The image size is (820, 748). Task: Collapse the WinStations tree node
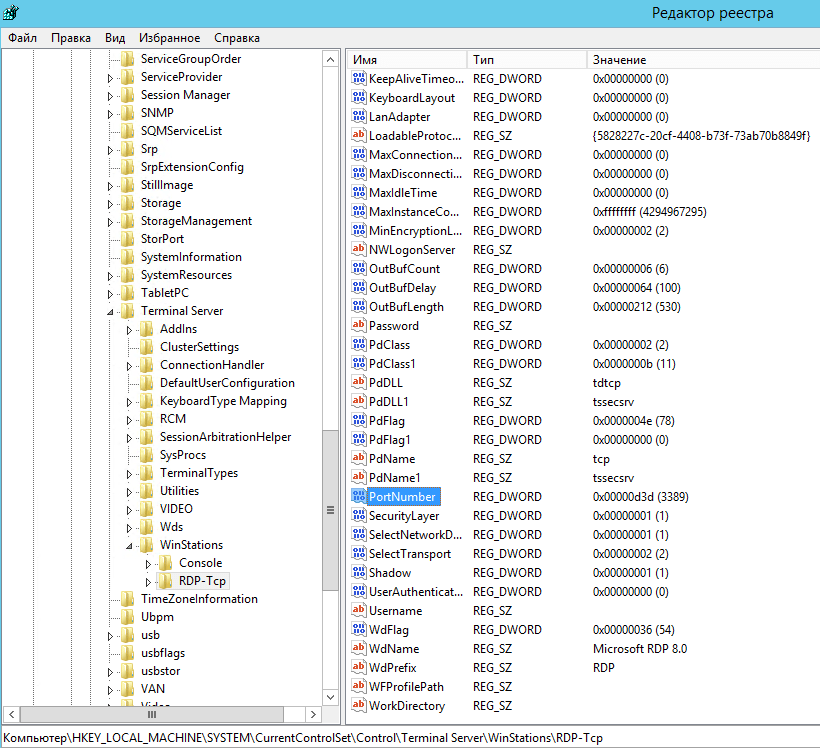[130, 546]
